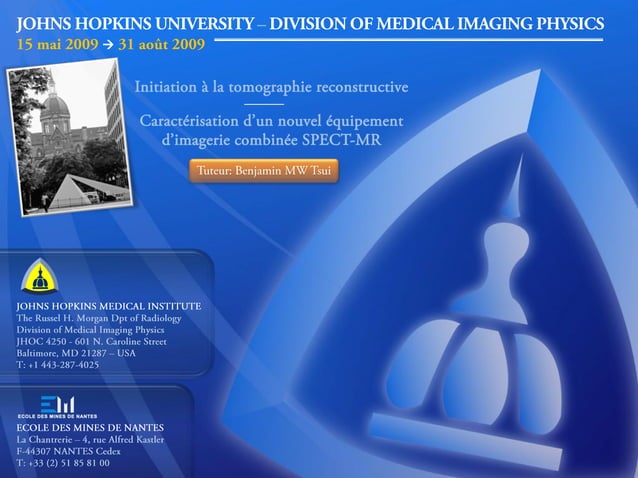Select La Chantrerie – 4, rue Alfred Kastler

point(90,440)
